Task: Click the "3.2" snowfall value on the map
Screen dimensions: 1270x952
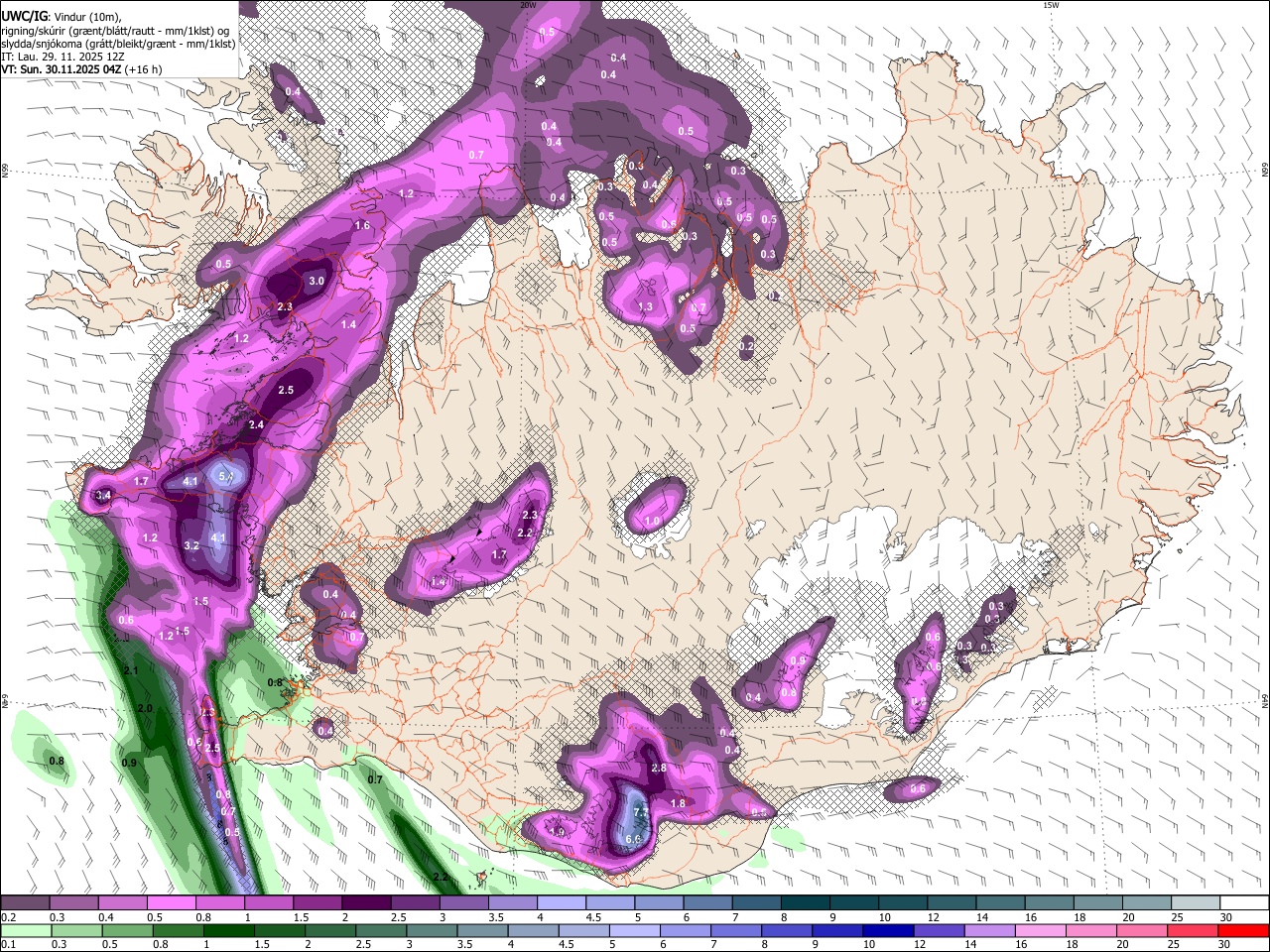Action: click(192, 545)
